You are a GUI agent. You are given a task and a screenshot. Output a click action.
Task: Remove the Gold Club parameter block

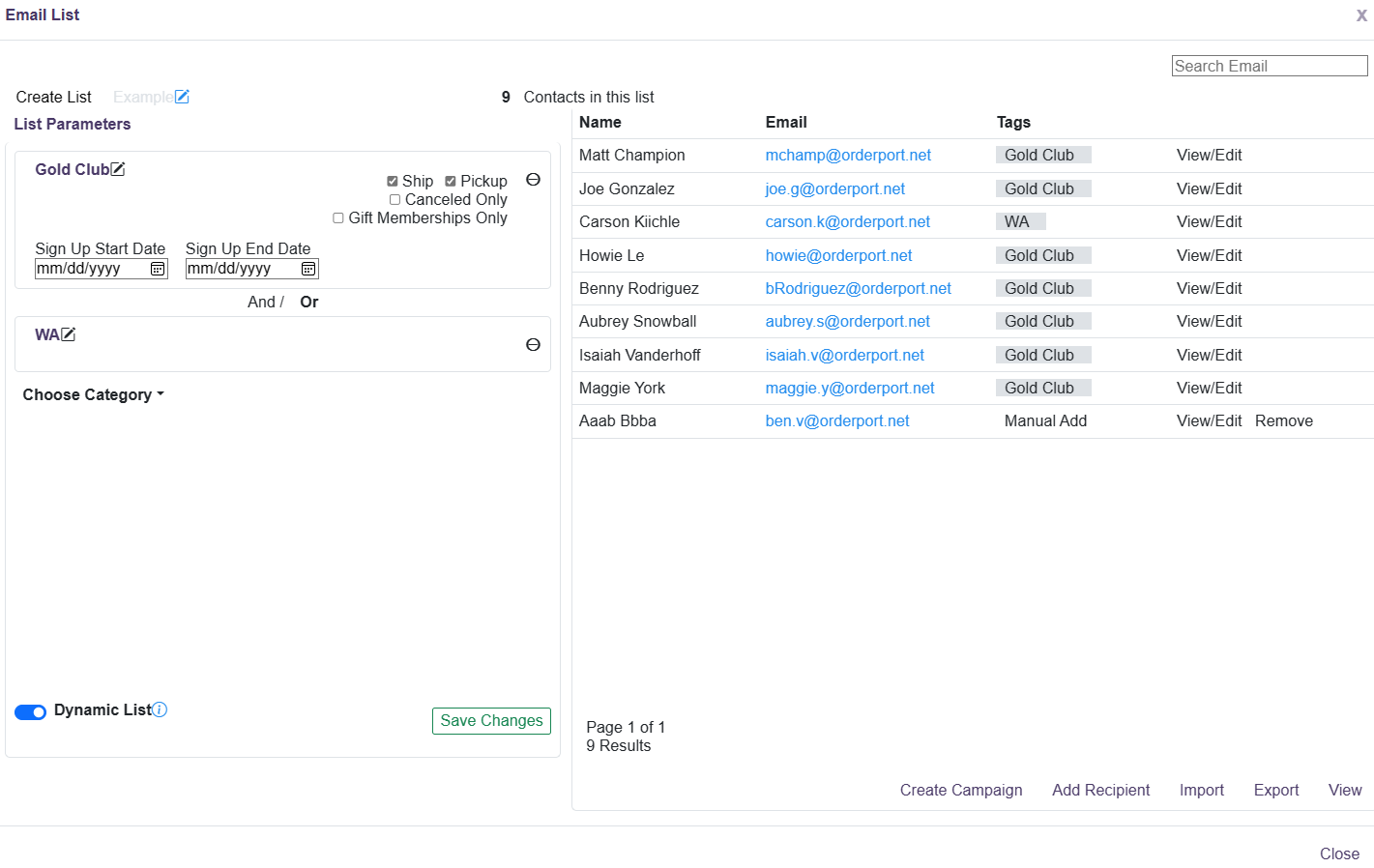[533, 180]
